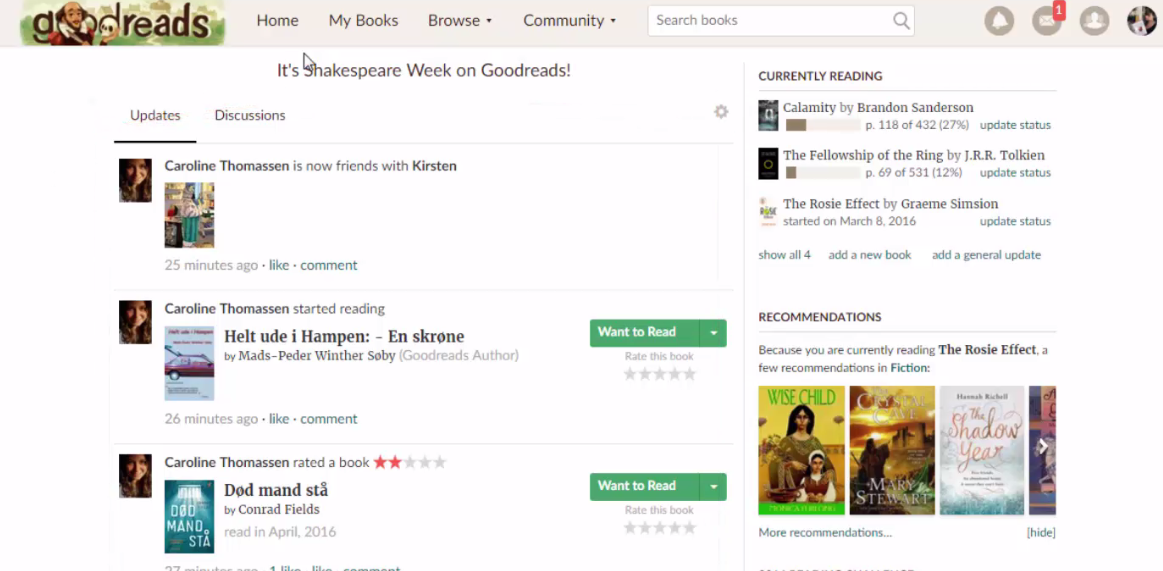Open Død mand stå book cover
This screenshot has height=571, width=1163.
[189, 516]
